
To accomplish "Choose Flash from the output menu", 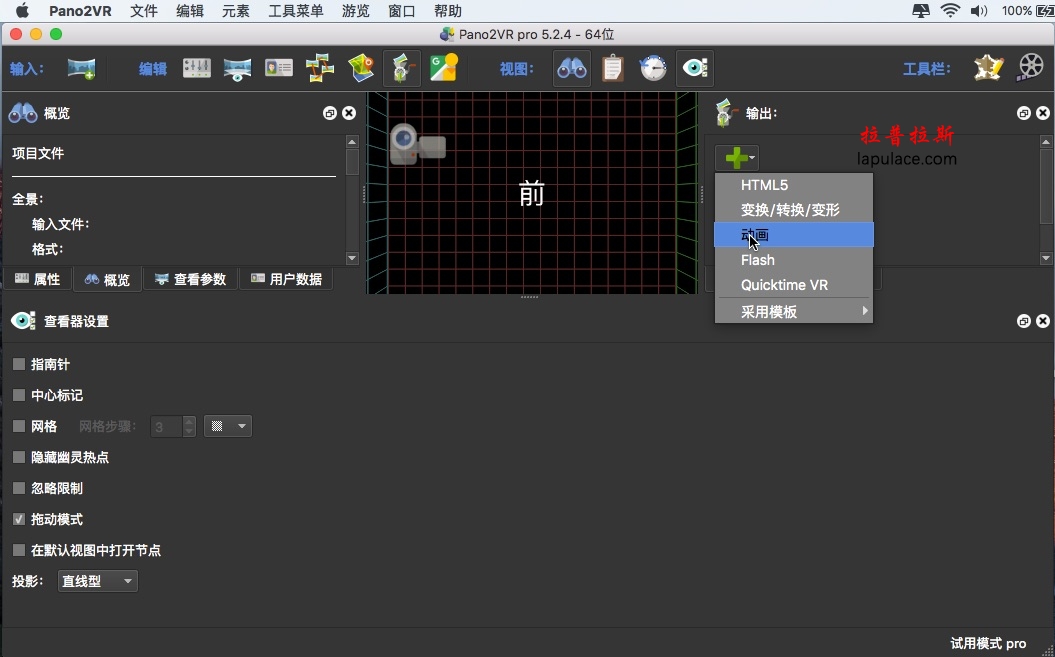I will (794, 260).
